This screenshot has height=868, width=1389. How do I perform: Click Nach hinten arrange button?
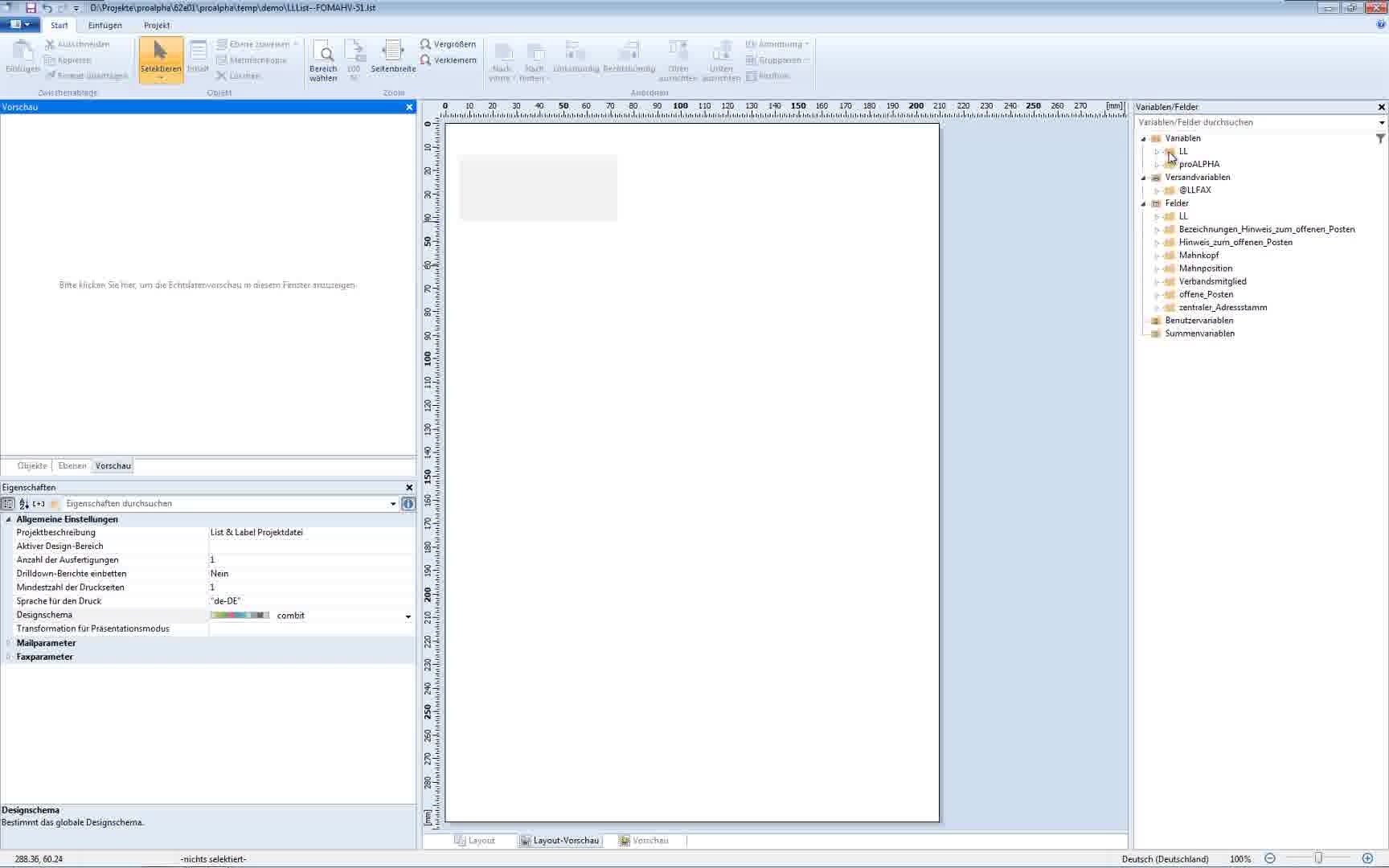(534, 62)
